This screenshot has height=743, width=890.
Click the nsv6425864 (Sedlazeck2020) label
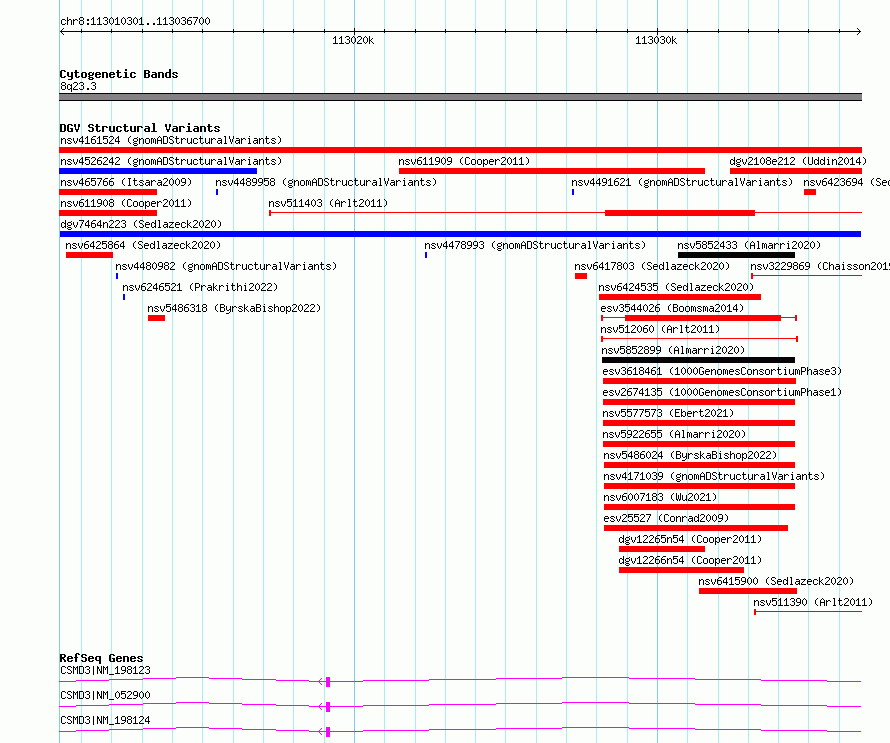click(x=143, y=245)
